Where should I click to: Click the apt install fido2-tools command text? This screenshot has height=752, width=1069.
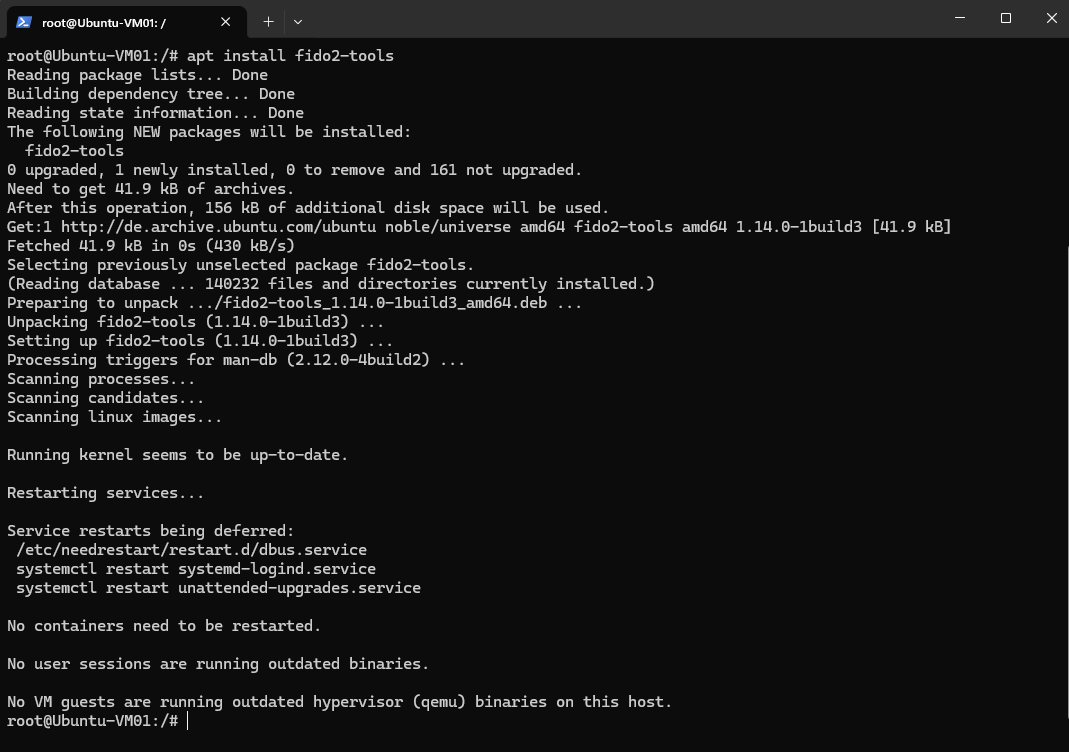(x=290, y=56)
